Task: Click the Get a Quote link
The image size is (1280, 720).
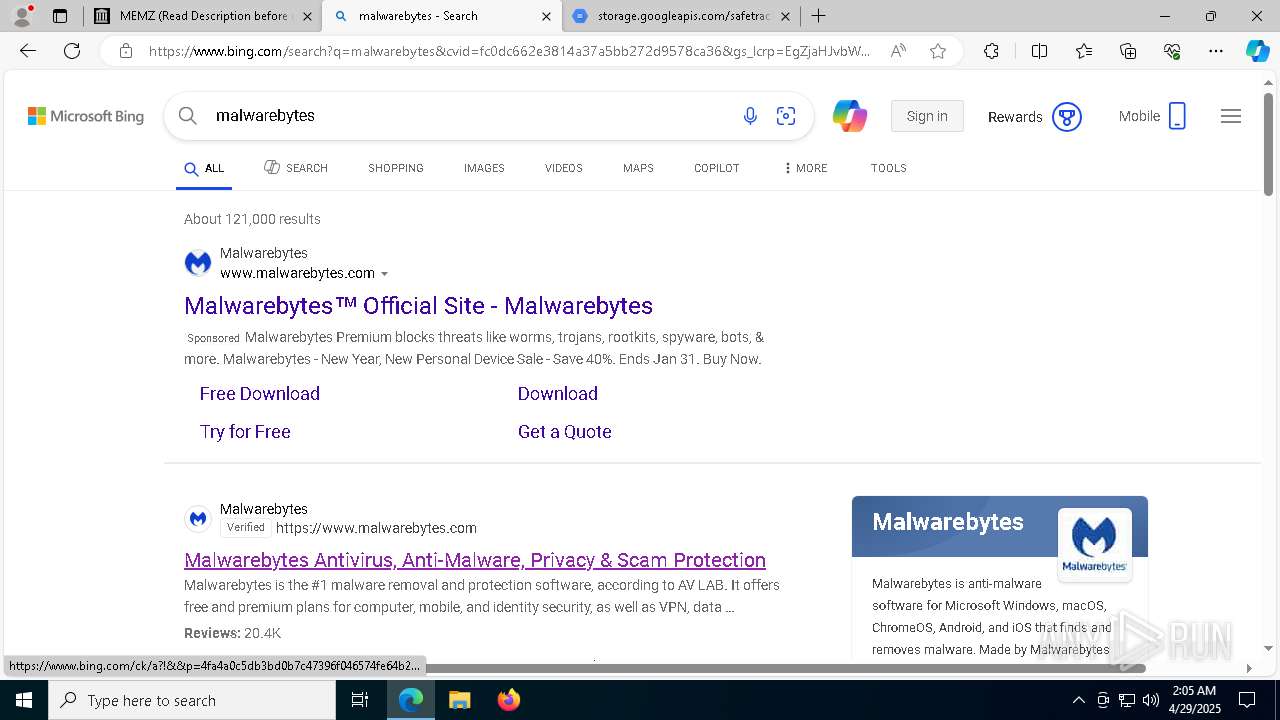Action: (565, 432)
